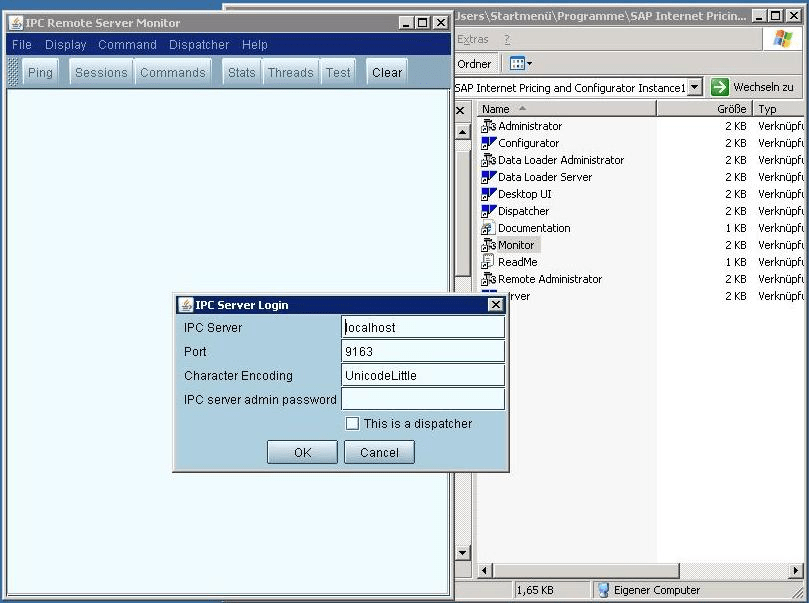Sort by the Name column header
Viewport: 809px width, 603px height.
click(x=567, y=109)
